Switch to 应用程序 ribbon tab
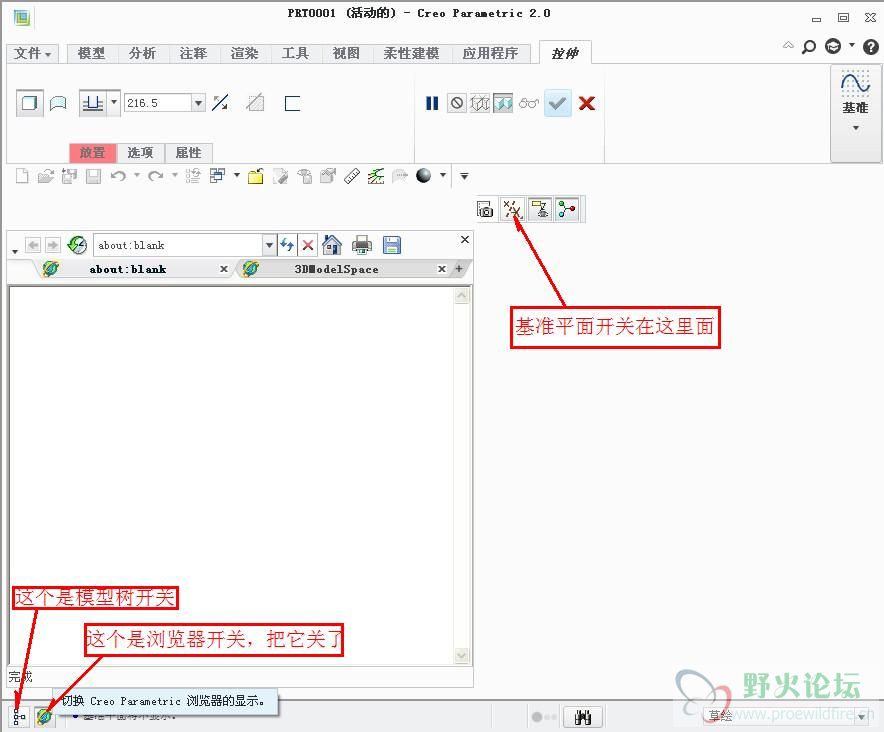 point(490,54)
